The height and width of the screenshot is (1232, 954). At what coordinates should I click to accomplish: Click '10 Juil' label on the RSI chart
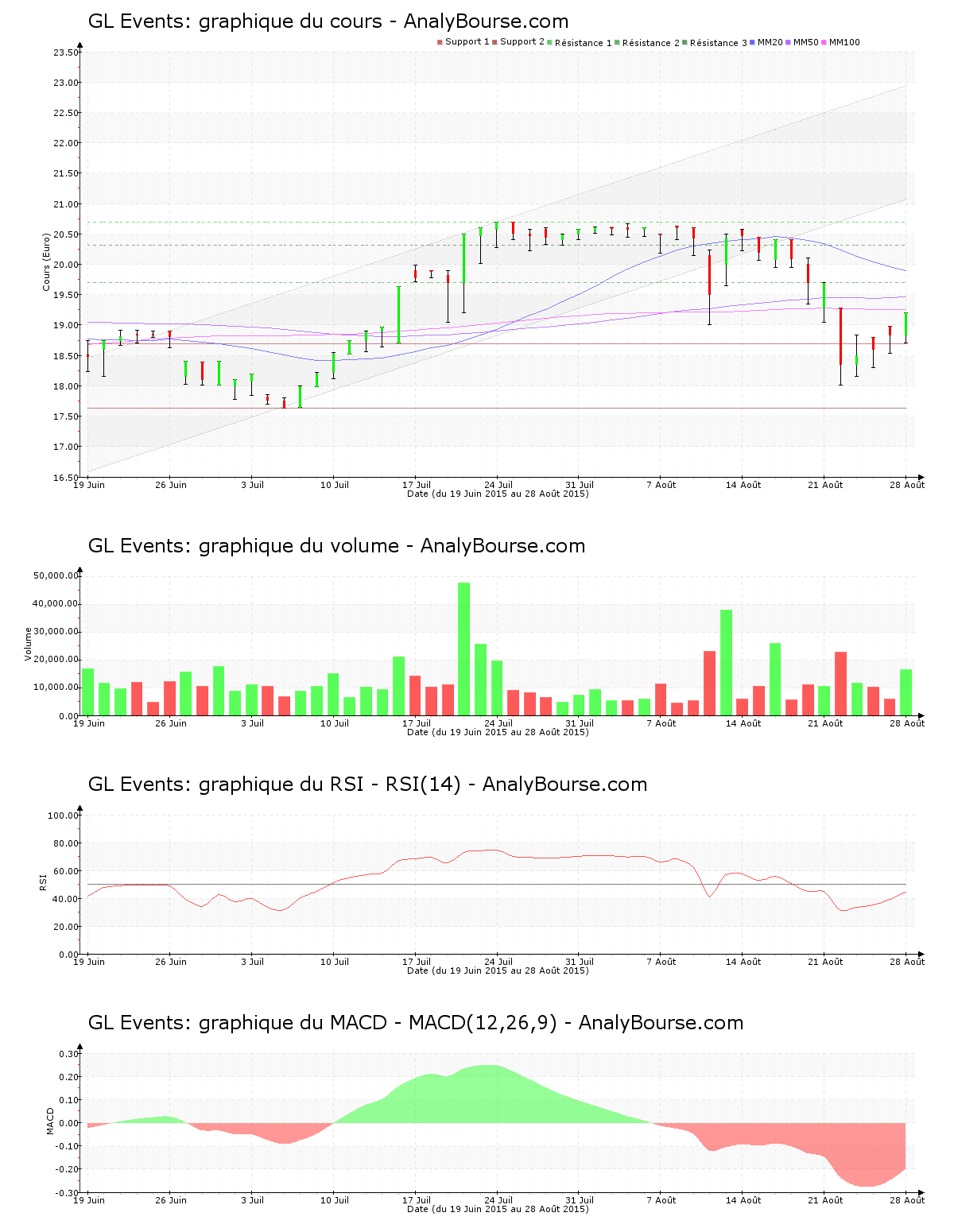click(x=335, y=962)
